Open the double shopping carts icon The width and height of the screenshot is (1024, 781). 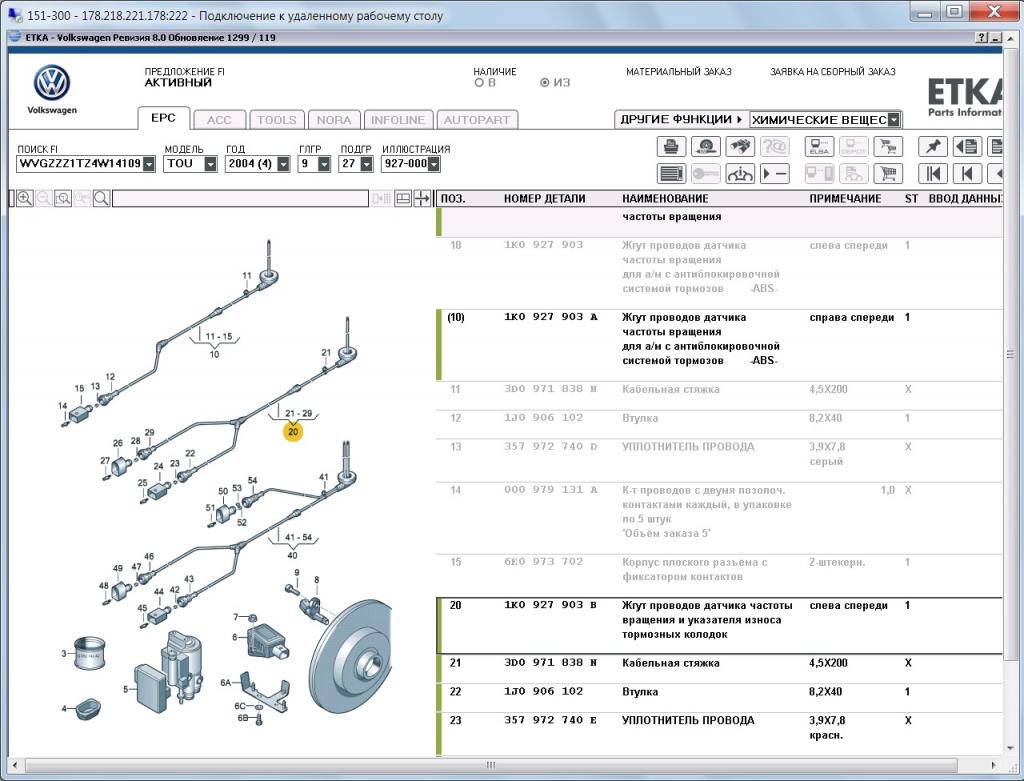(x=888, y=146)
